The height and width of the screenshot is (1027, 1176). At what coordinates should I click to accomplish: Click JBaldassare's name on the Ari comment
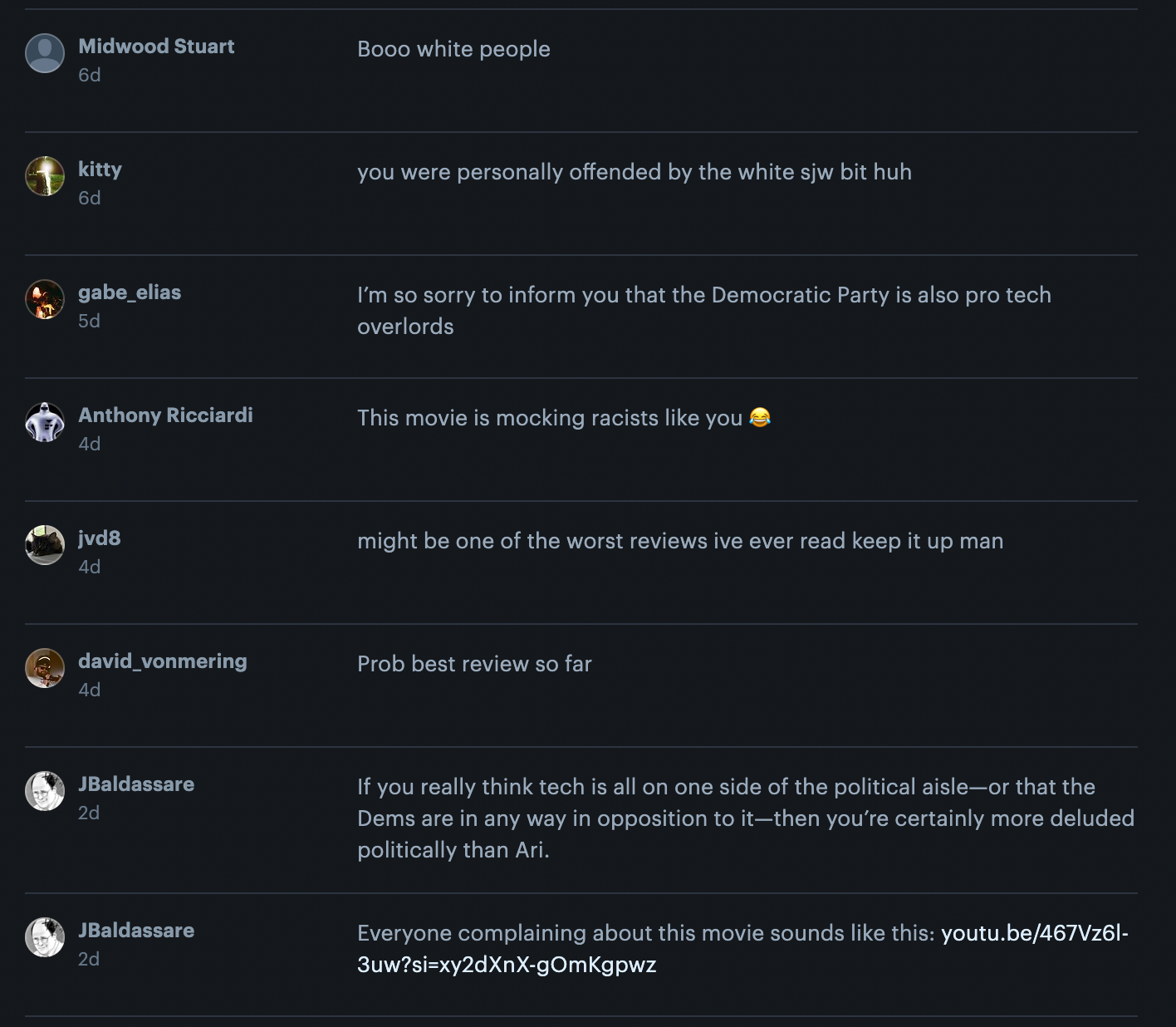pos(136,784)
